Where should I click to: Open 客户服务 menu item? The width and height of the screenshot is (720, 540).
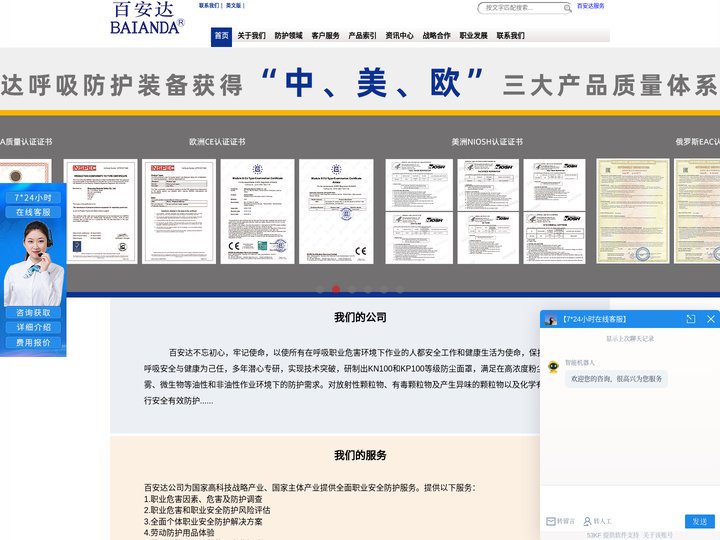[x=325, y=35]
